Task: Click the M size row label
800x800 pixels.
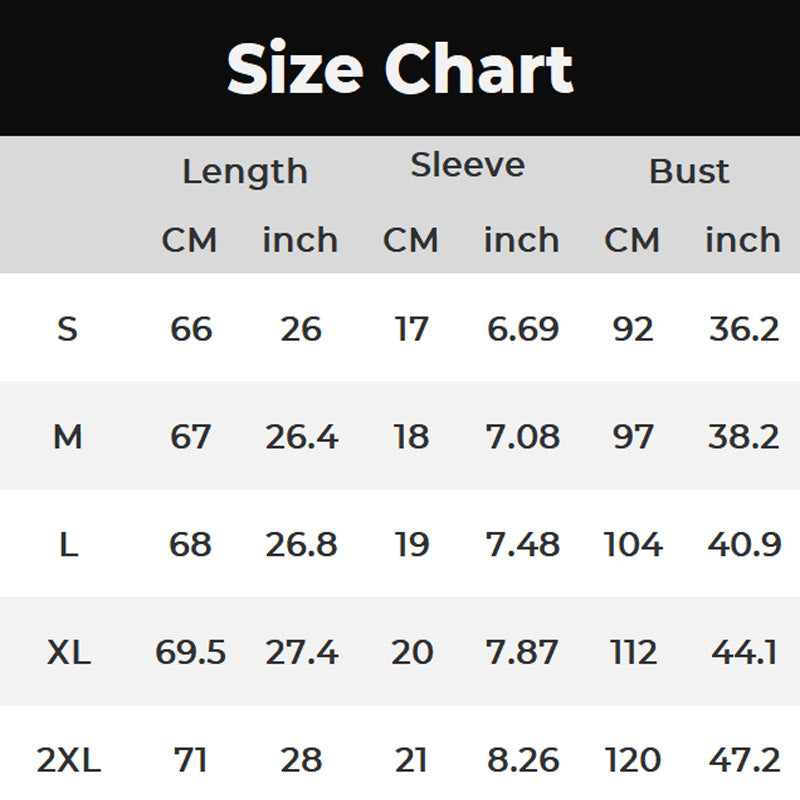Action: pos(67,437)
